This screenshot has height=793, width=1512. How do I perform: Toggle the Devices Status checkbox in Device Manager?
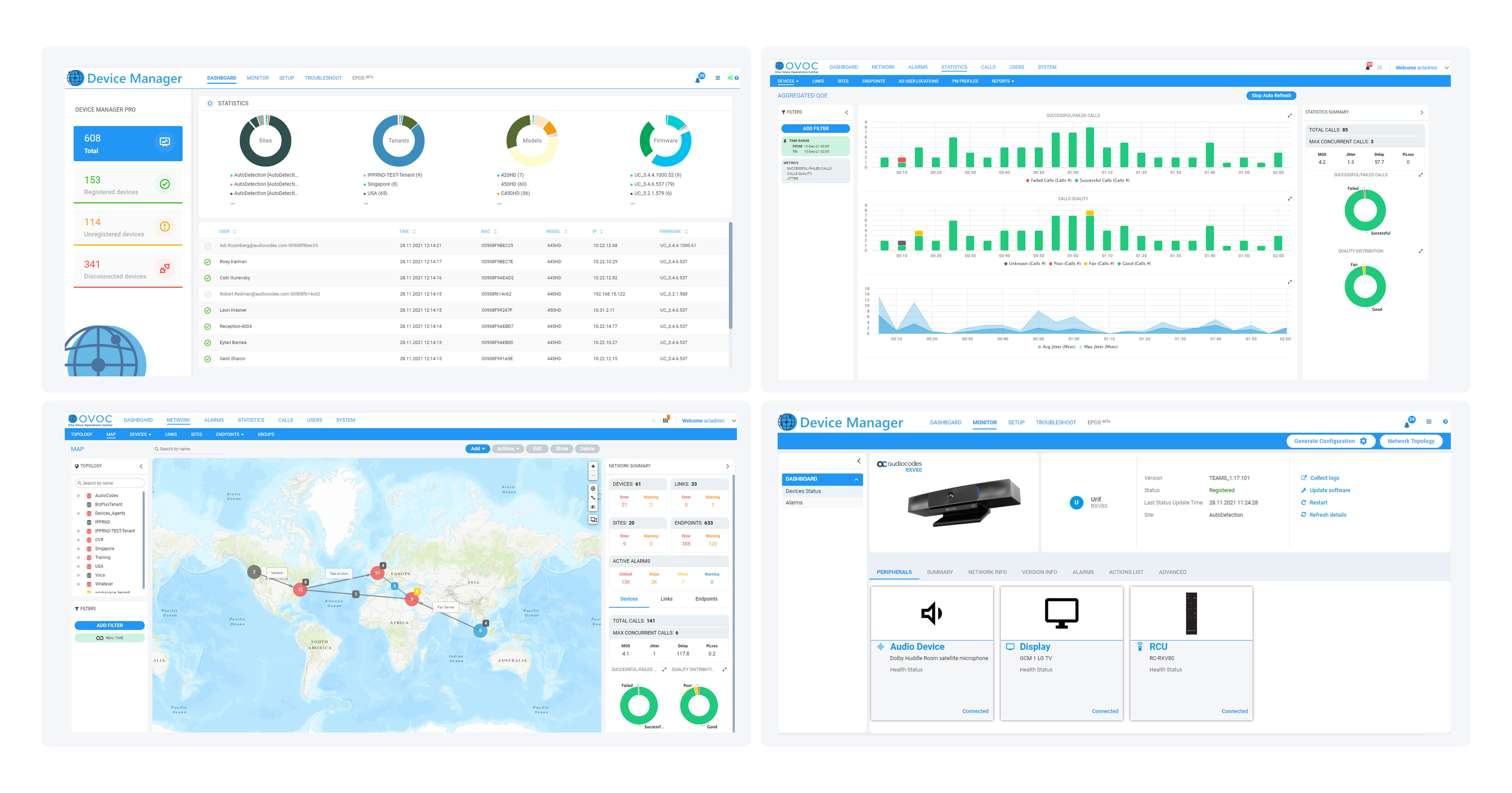tap(803, 491)
